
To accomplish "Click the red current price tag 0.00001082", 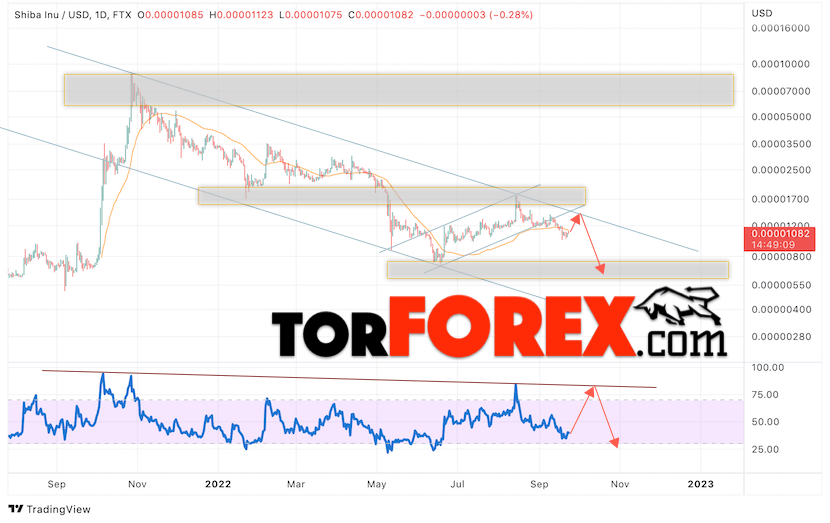I will [x=780, y=233].
